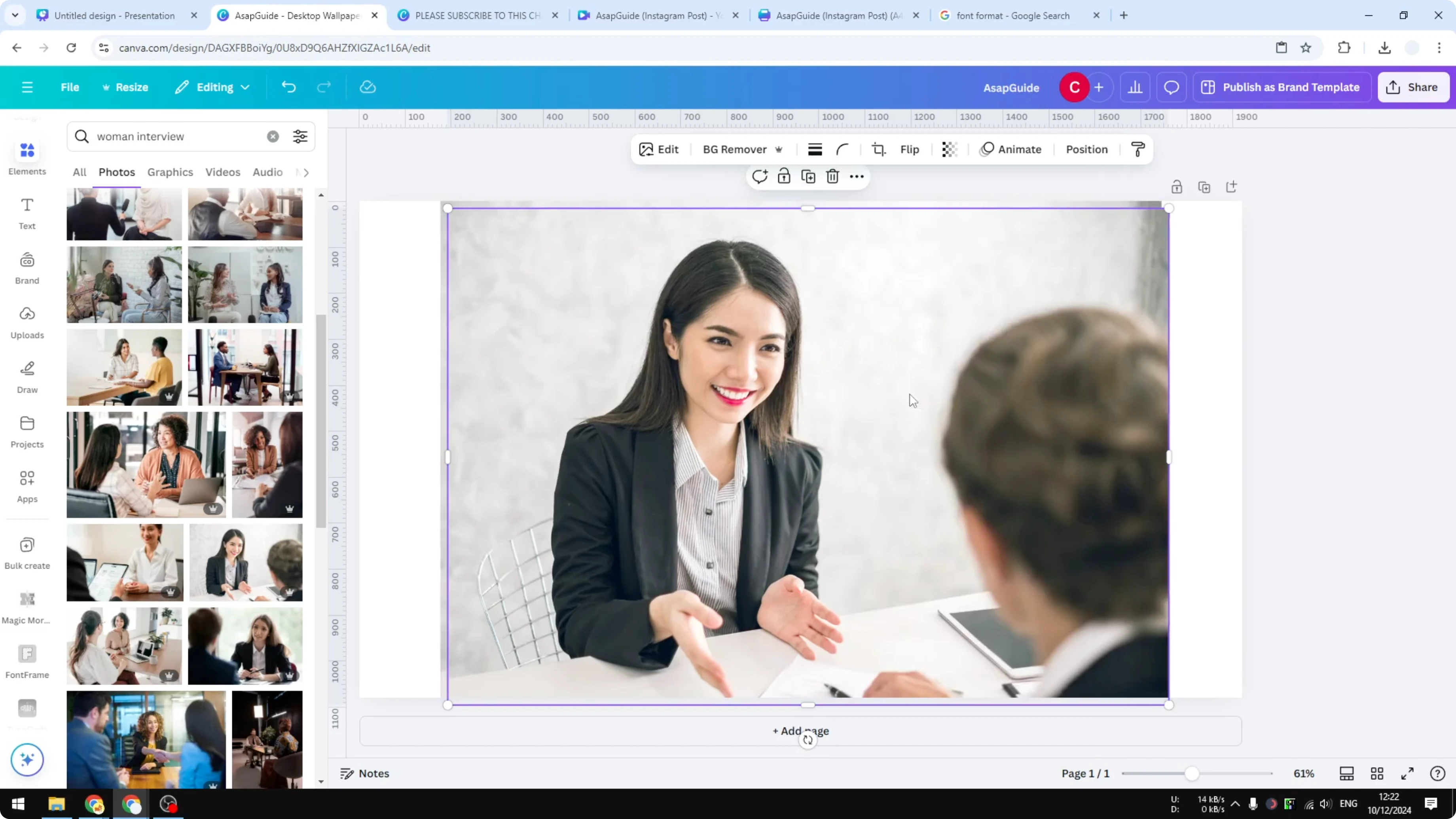The height and width of the screenshot is (819, 1456).
Task: Clear the woman interview search query
Action: (273, 136)
